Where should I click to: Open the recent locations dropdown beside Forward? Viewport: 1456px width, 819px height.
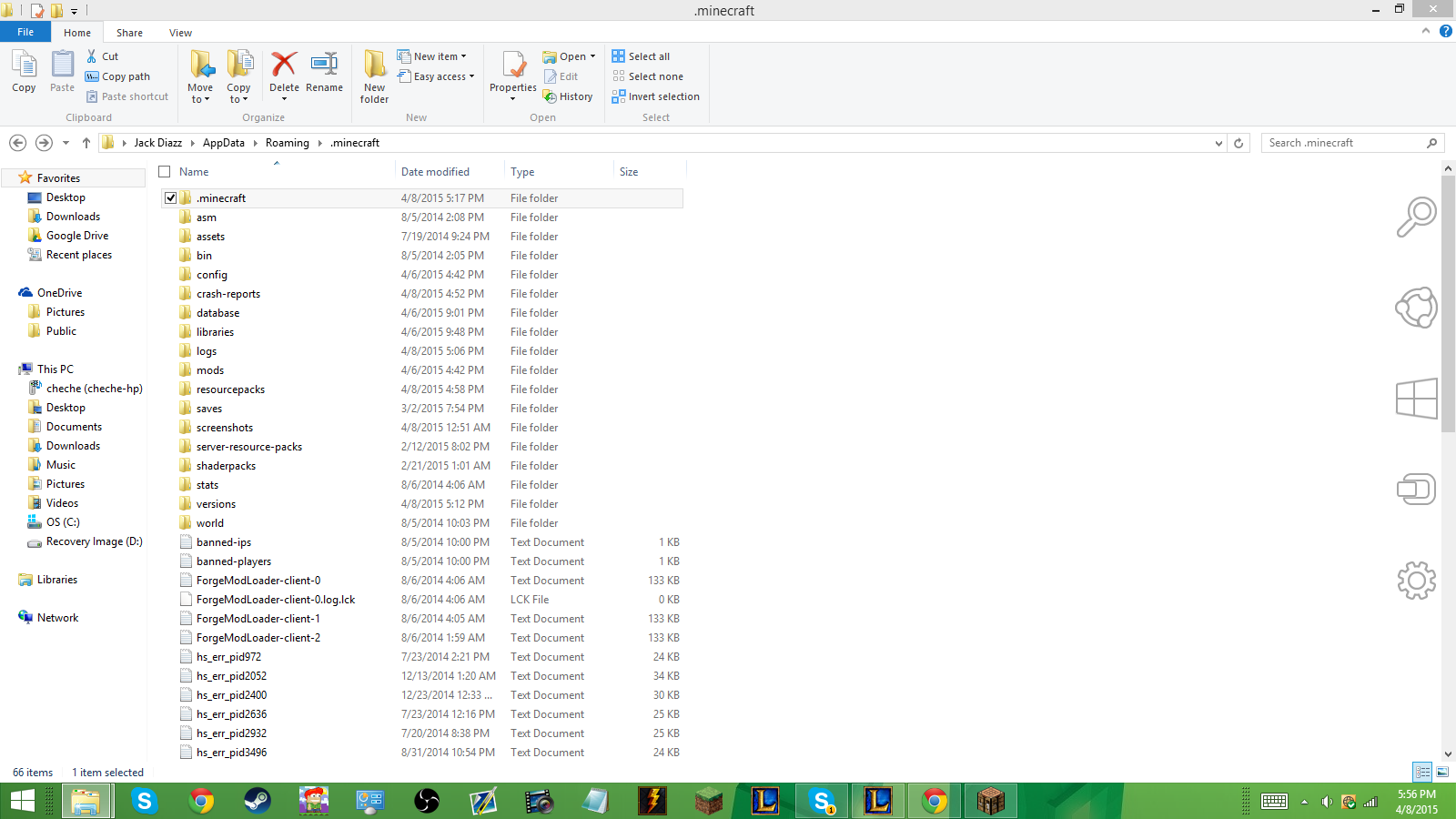pos(66,143)
